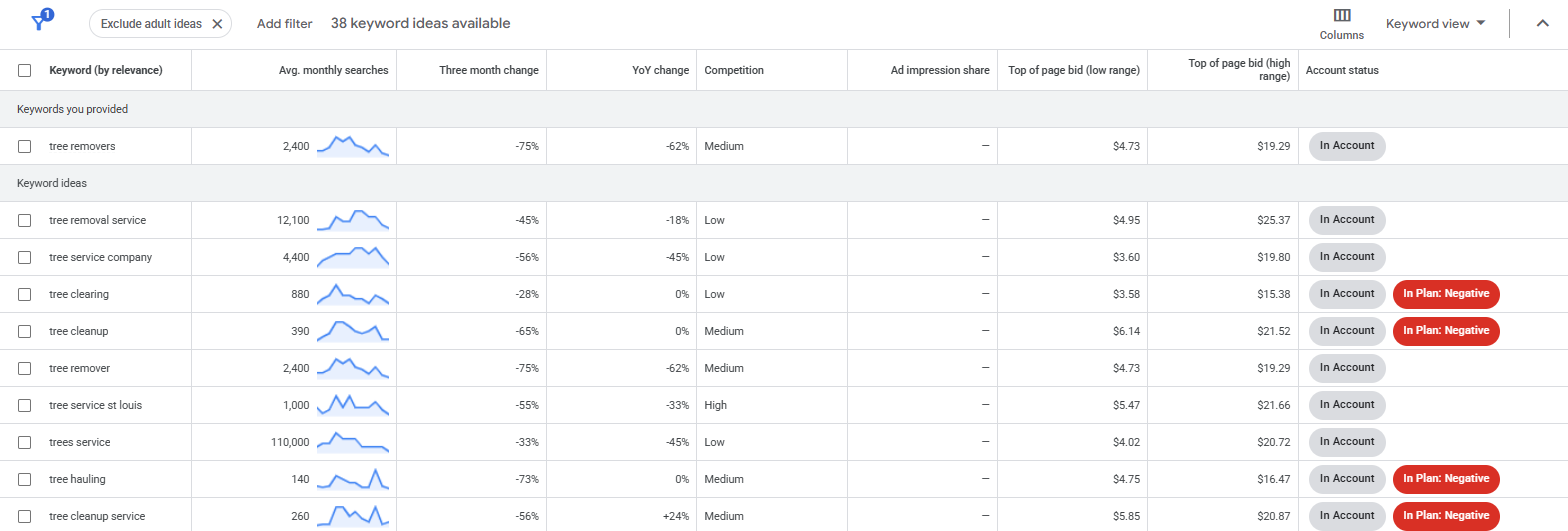Open the Keyword view dropdown
1568x531 pixels.
[x=1435, y=23]
